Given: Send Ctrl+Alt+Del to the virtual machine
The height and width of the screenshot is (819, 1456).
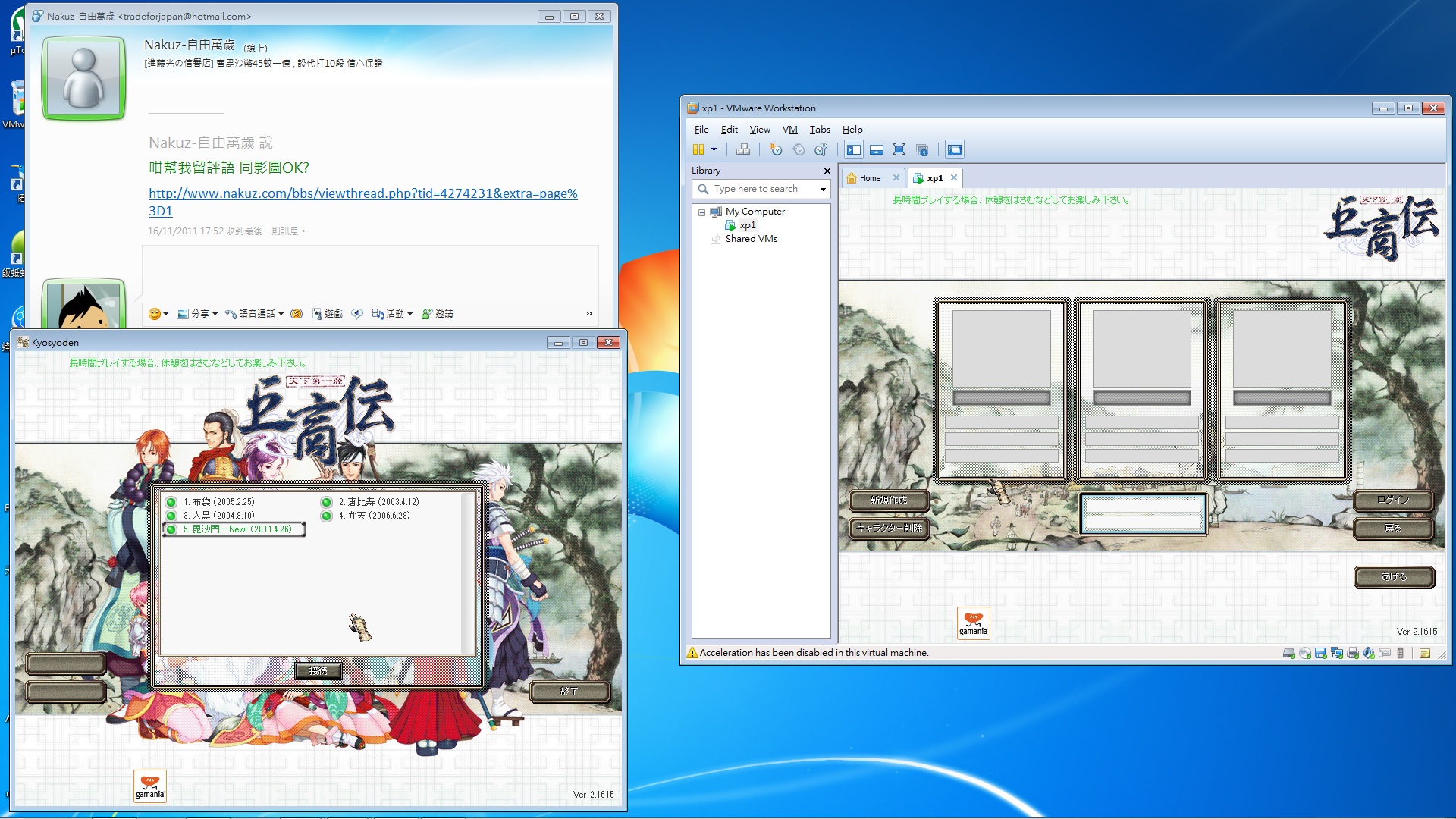Looking at the screenshot, I should point(743,149).
